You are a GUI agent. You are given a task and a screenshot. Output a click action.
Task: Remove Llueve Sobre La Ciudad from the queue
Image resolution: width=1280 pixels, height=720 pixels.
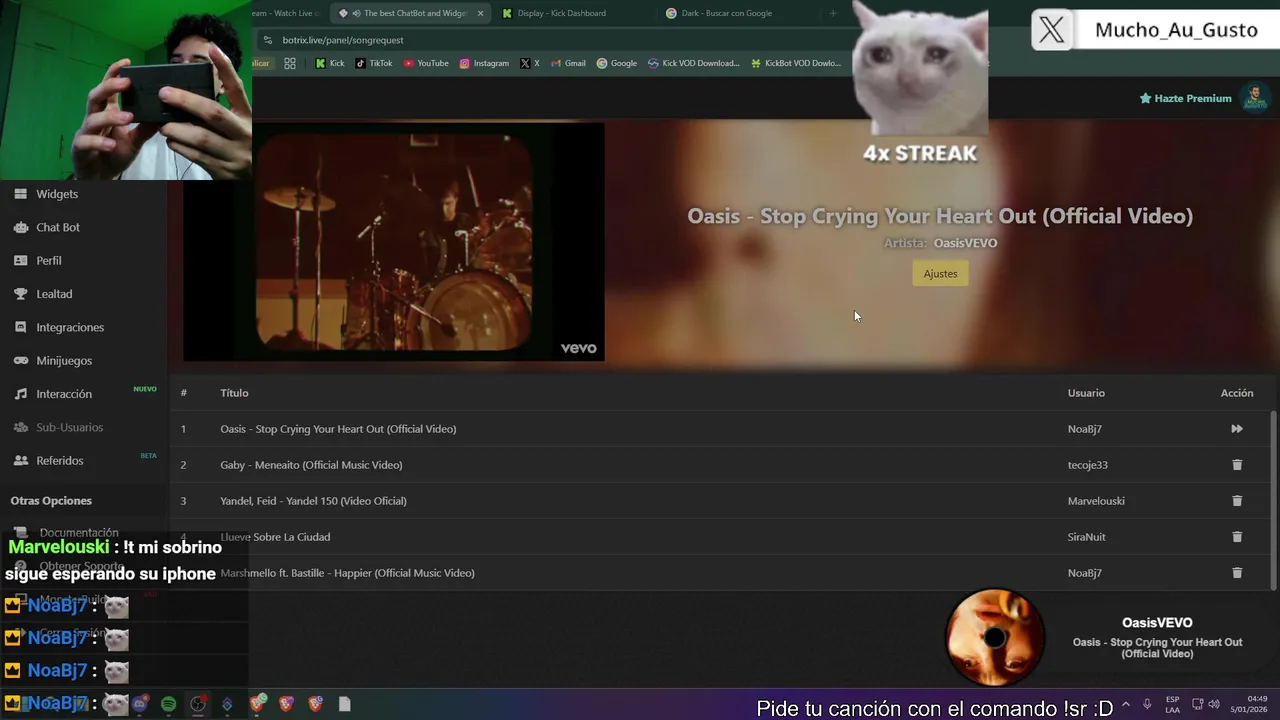point(1237,537)
